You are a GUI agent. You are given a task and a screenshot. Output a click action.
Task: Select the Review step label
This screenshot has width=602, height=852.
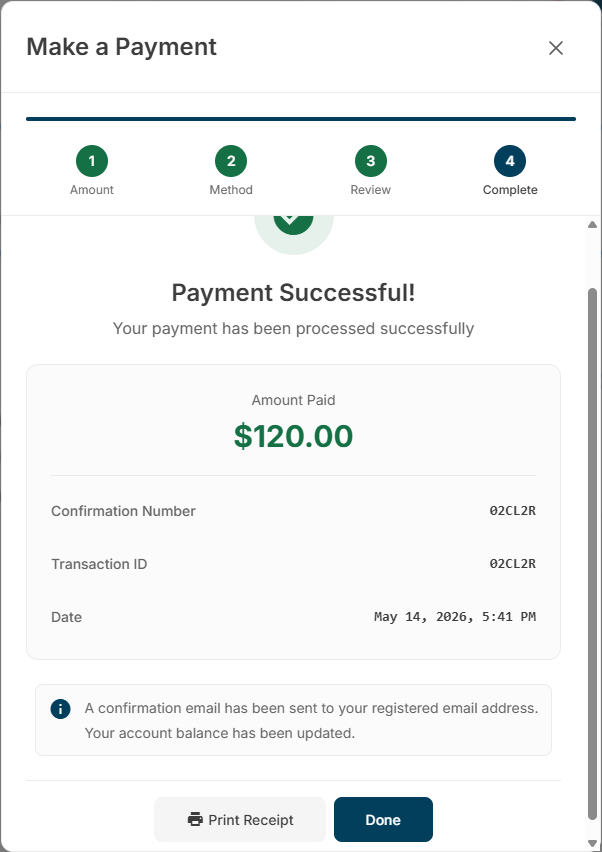coord(371,190)
